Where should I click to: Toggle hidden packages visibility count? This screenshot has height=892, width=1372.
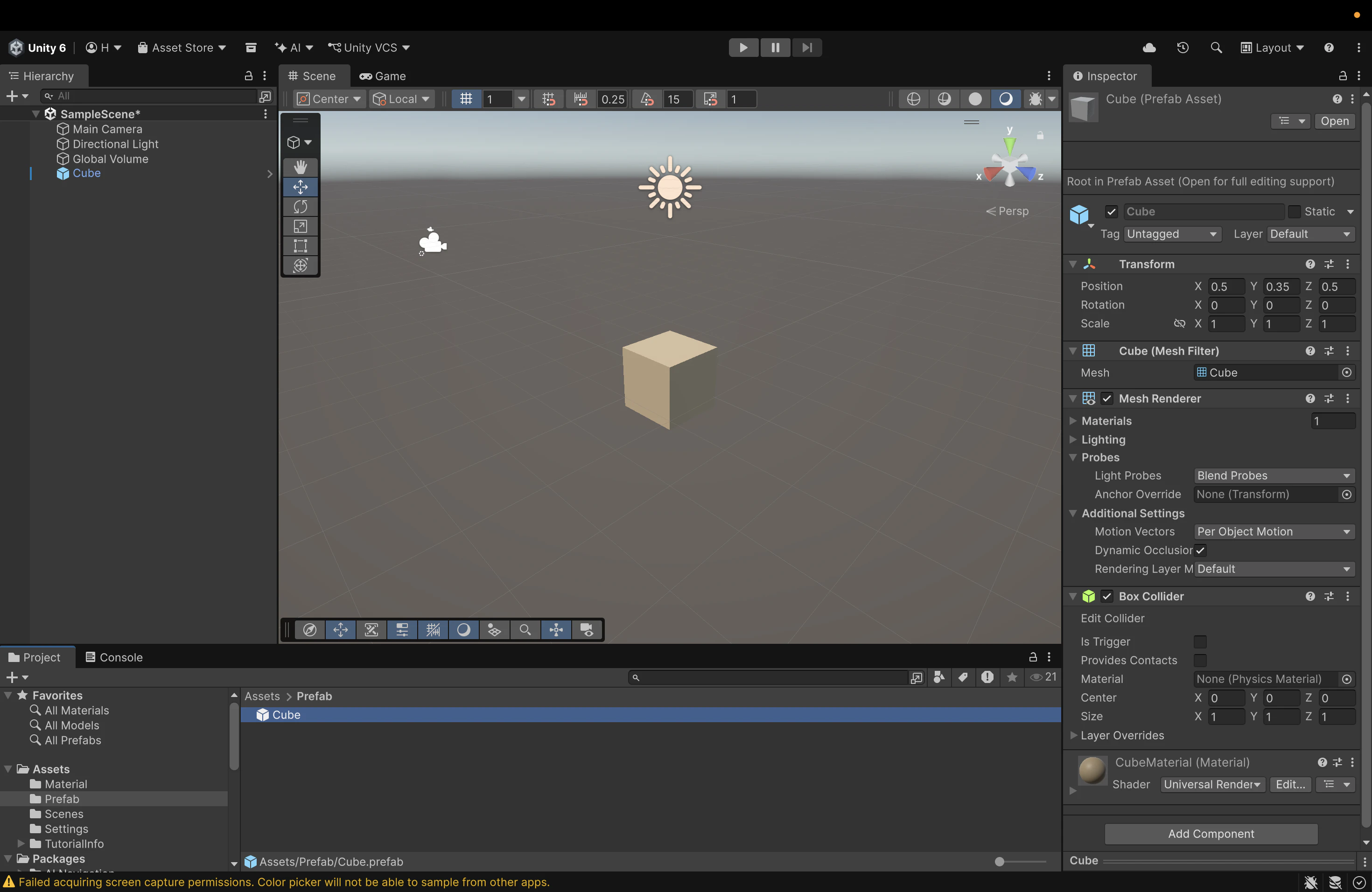click(x=1043, y=677)
